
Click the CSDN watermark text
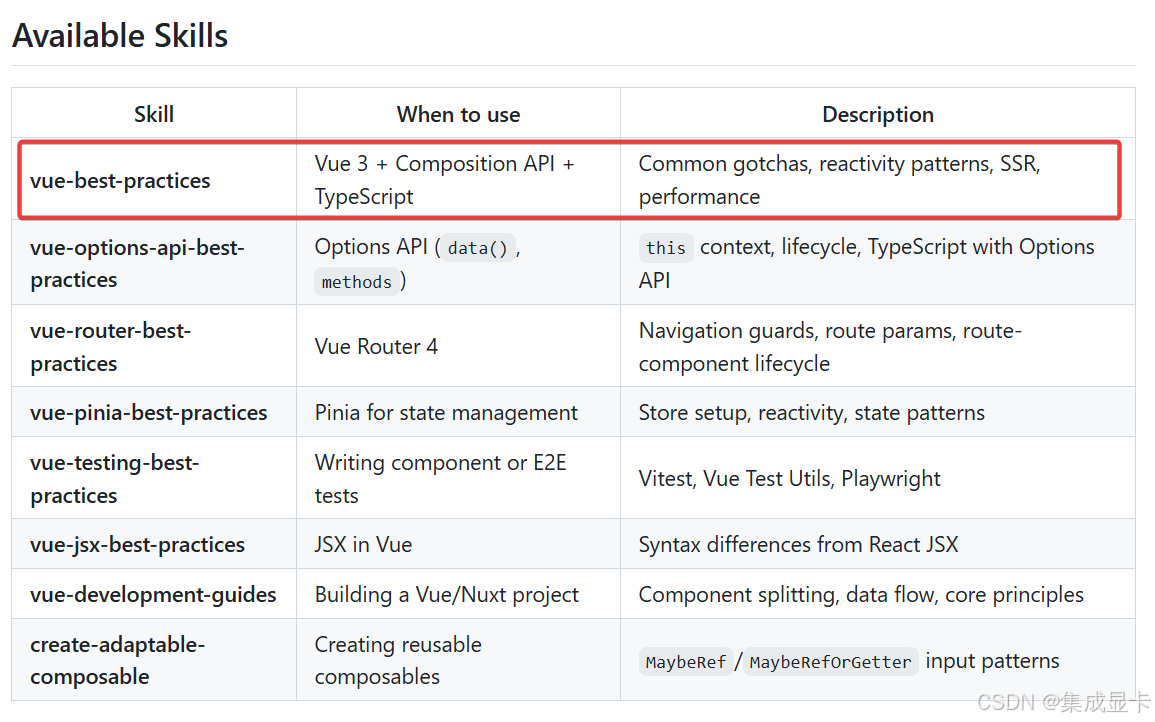tap(1063, 701)
